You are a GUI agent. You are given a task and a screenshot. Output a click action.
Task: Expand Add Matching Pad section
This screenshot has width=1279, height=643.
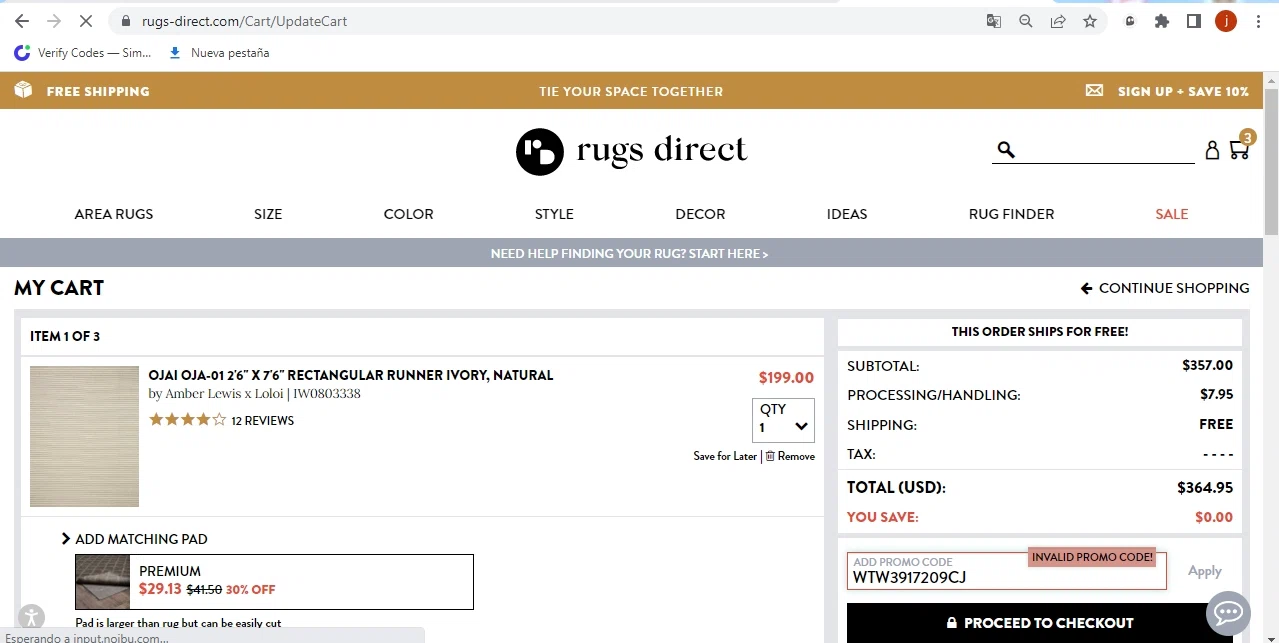coord(135,539)
